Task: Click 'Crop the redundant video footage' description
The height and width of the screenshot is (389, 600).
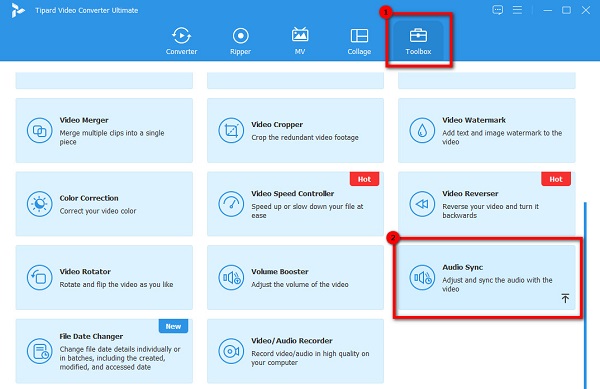Action: pyautogui.click(x=305, y=137)
